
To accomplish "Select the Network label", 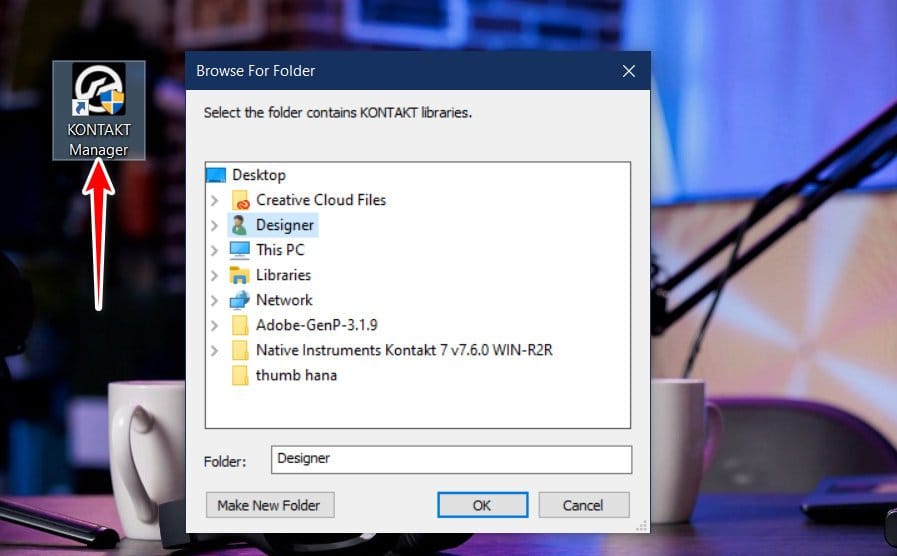I will (x=284, y=300).
